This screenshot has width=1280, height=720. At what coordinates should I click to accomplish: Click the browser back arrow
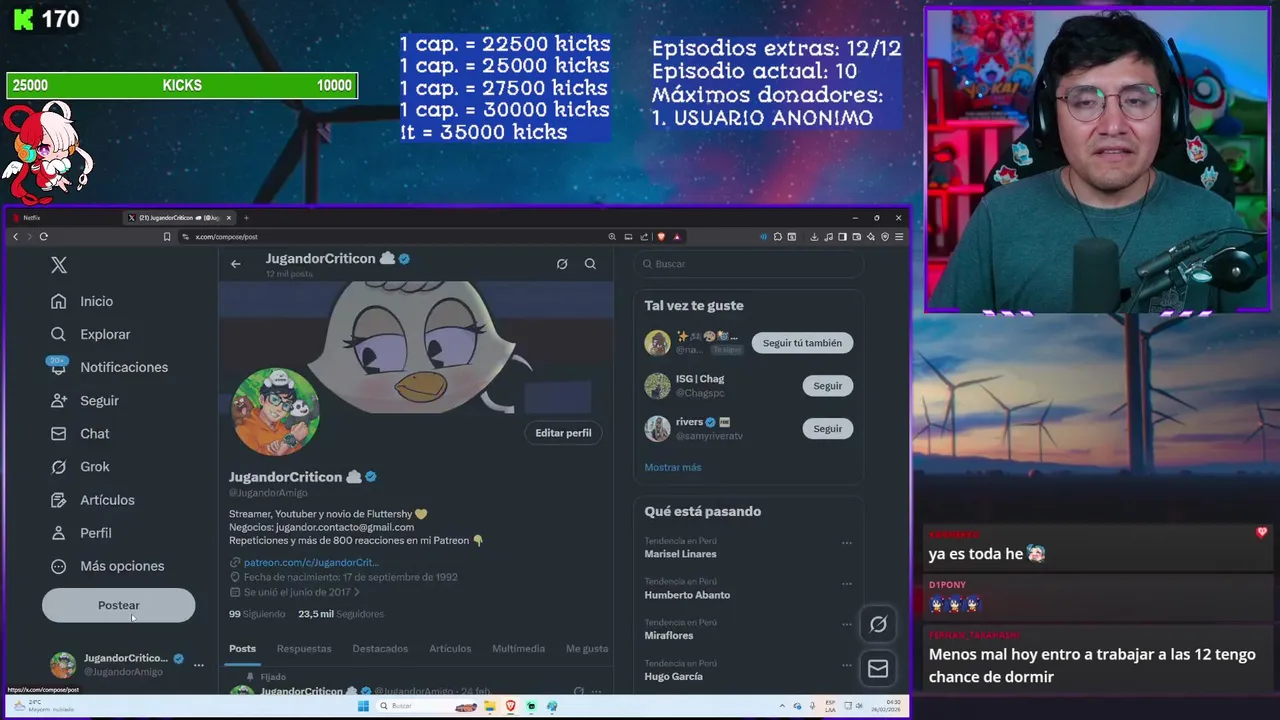coord(15,237)
